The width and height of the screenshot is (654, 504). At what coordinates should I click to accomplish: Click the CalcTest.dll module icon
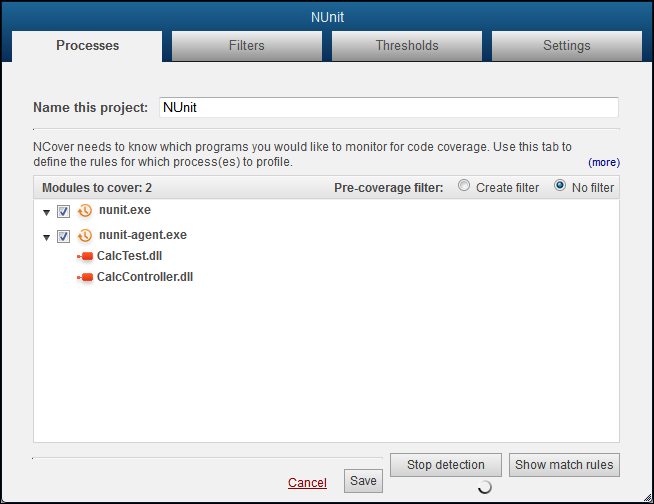pyautogui.click(x=85, y=256)
